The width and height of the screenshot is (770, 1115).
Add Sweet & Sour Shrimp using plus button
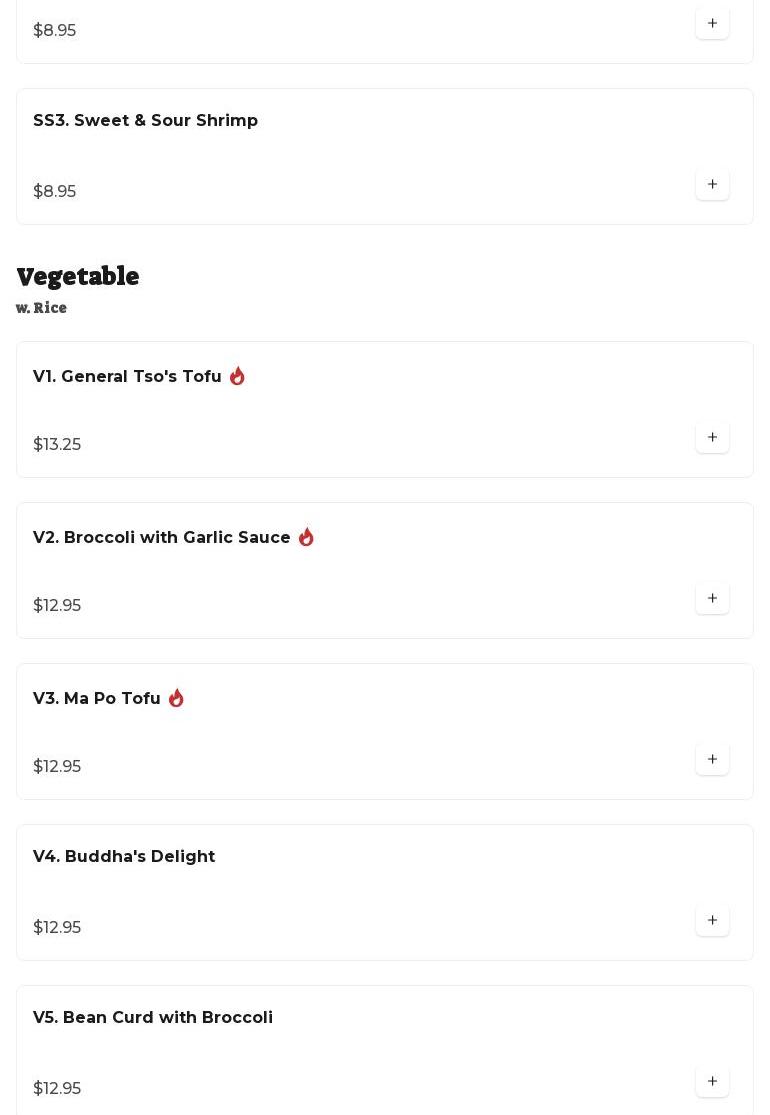click(712, 185)
